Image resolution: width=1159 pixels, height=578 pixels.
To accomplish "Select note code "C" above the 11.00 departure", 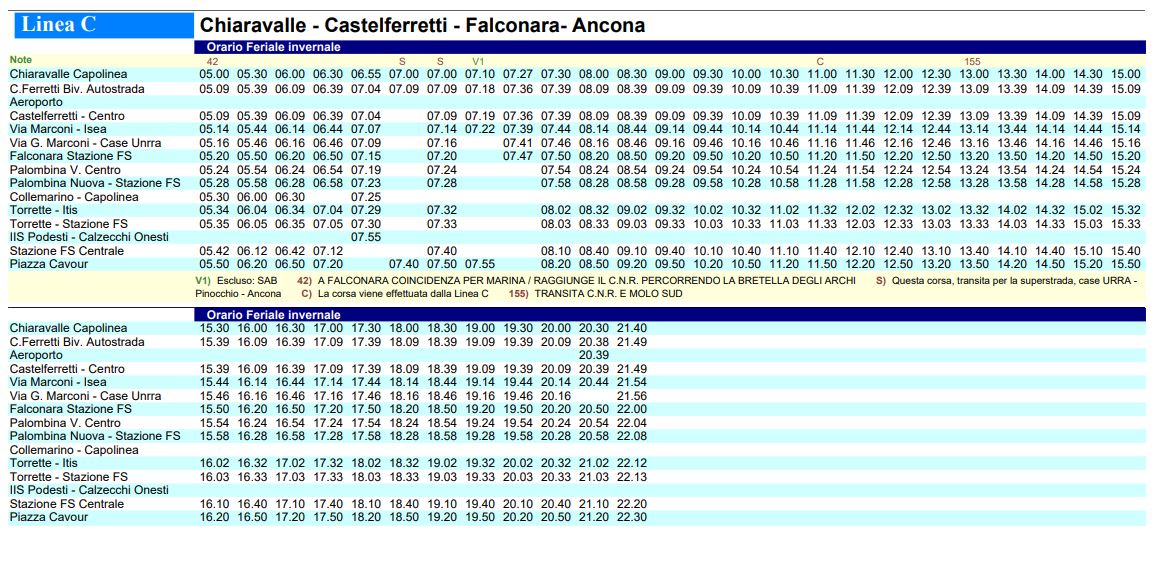I will pos(820,61).
